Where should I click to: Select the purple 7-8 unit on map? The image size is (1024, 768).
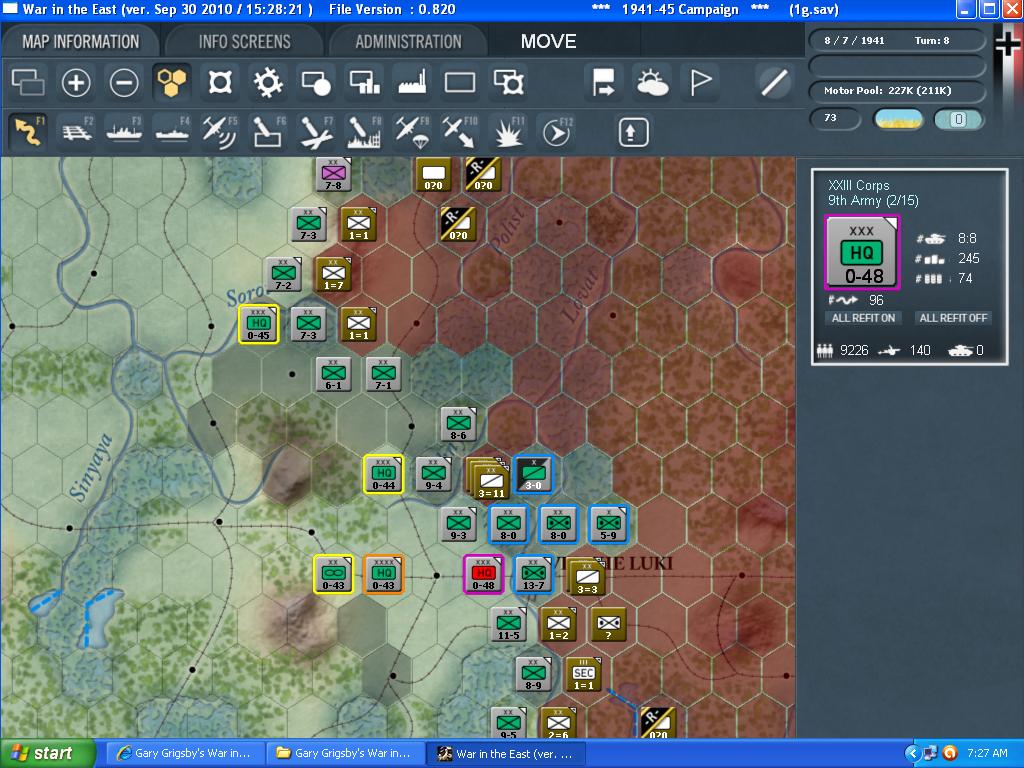(334, 174)
